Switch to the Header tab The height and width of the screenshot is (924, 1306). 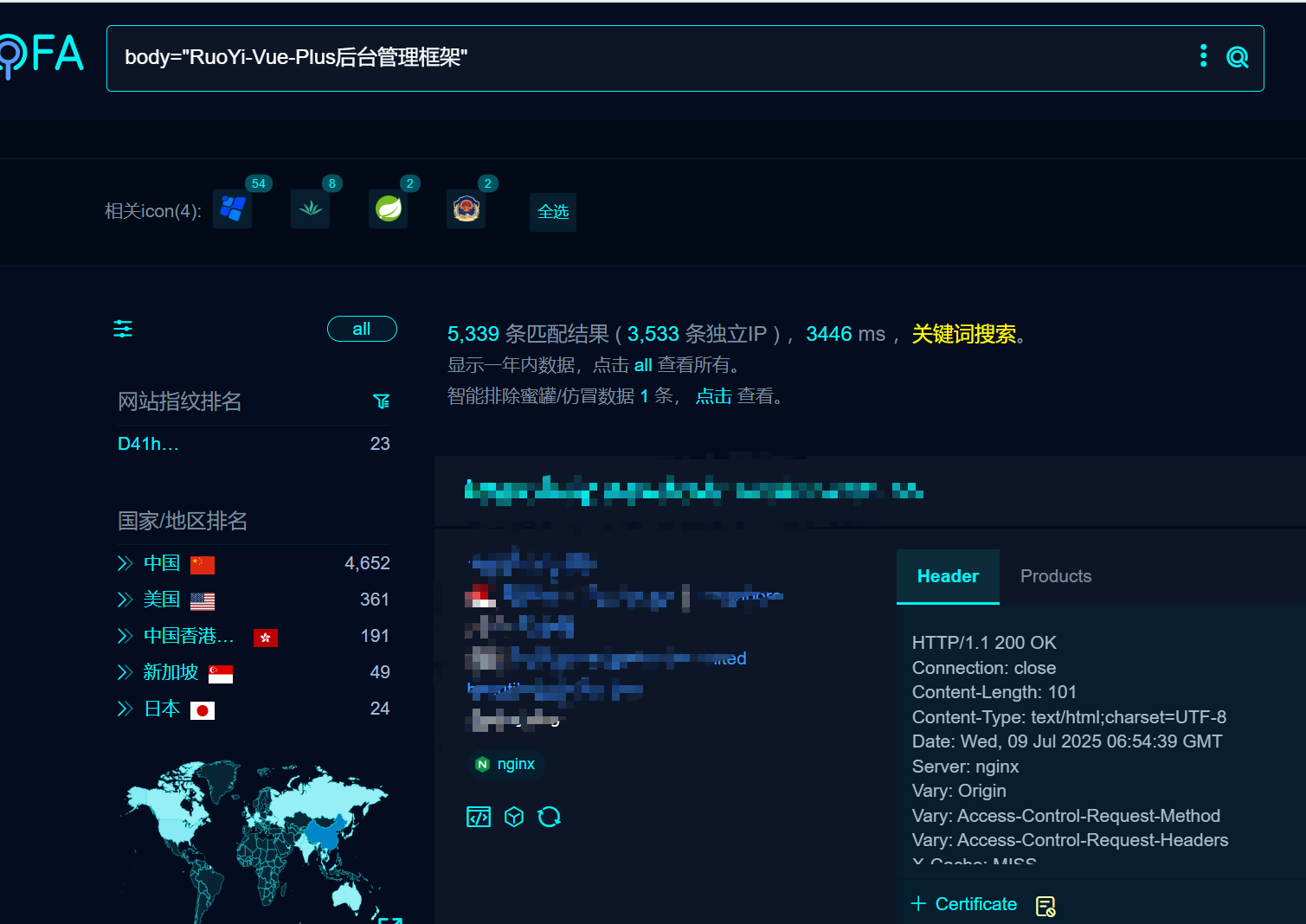(948, 576)
